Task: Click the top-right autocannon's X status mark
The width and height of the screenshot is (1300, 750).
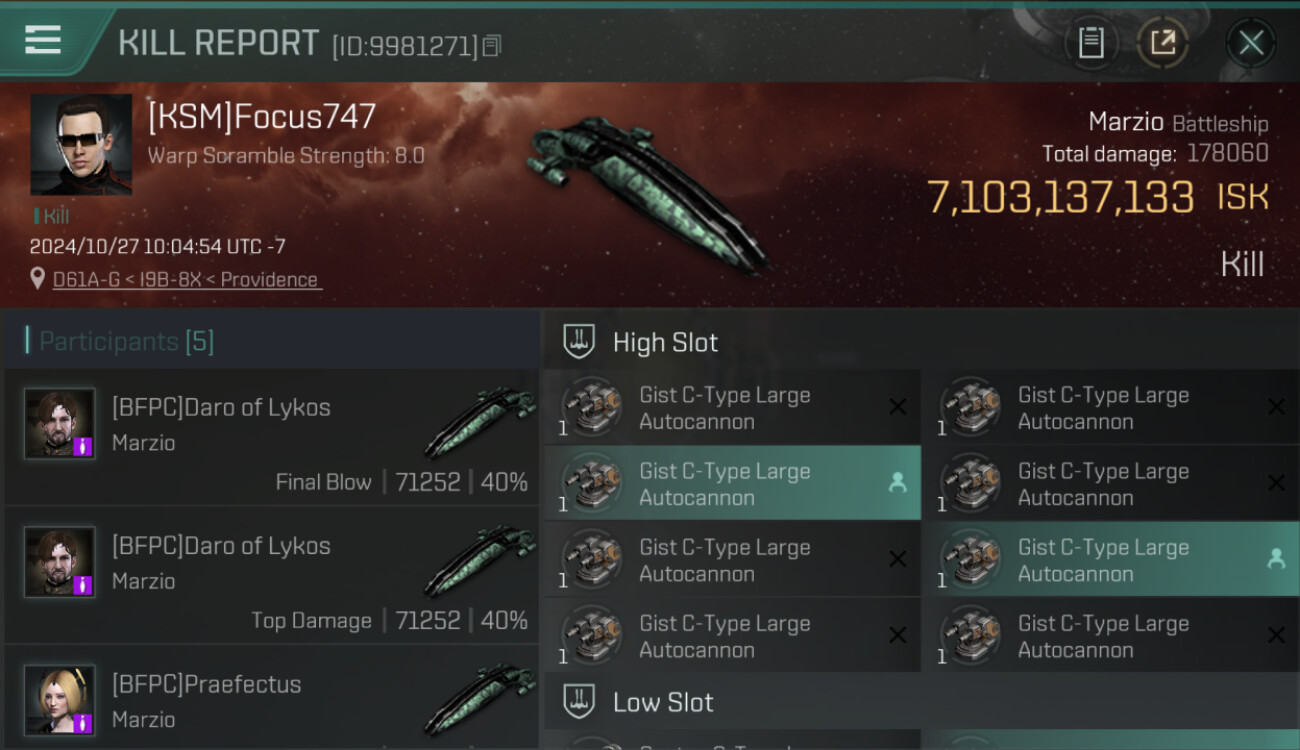Action: (1276, 407)
